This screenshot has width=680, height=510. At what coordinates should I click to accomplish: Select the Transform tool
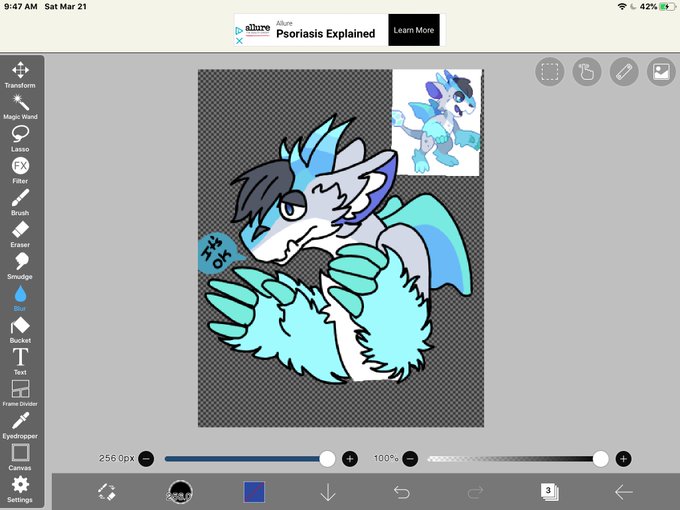(x=20, y=75)
